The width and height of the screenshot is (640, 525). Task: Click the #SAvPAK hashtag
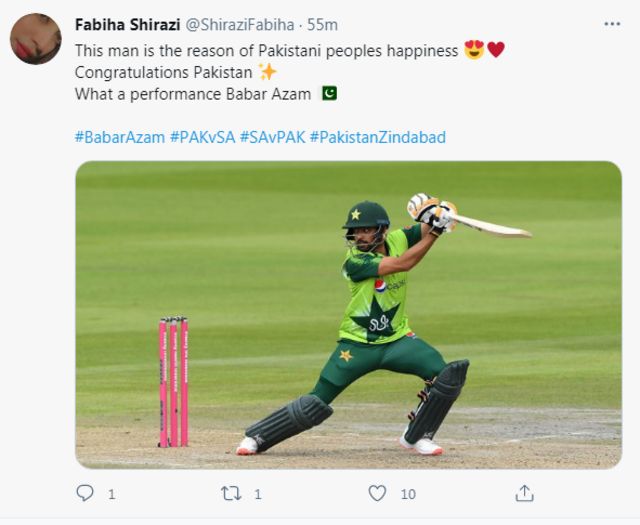(x=272, y=136)
